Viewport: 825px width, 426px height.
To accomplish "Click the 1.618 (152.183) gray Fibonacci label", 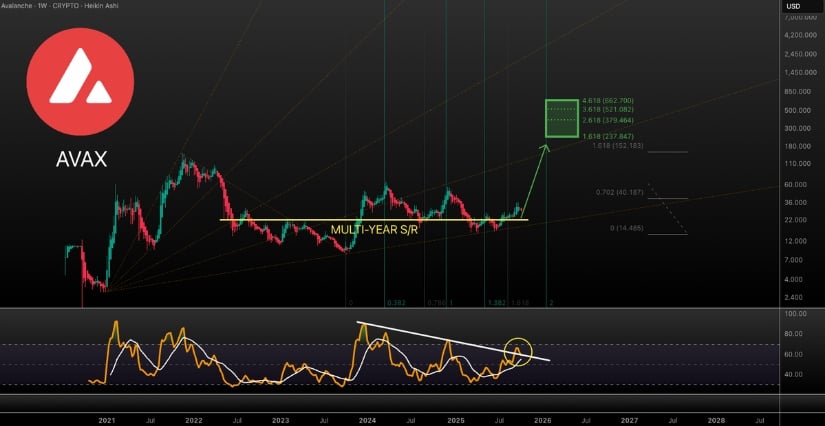I will point(615,146).
